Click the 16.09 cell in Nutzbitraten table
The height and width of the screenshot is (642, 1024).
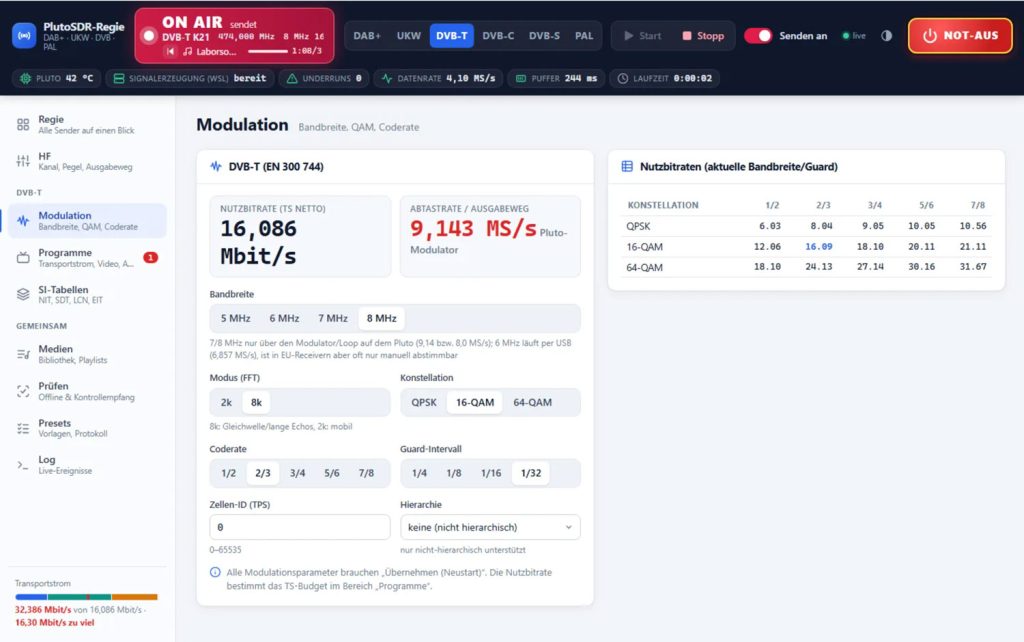coord(818,246)
